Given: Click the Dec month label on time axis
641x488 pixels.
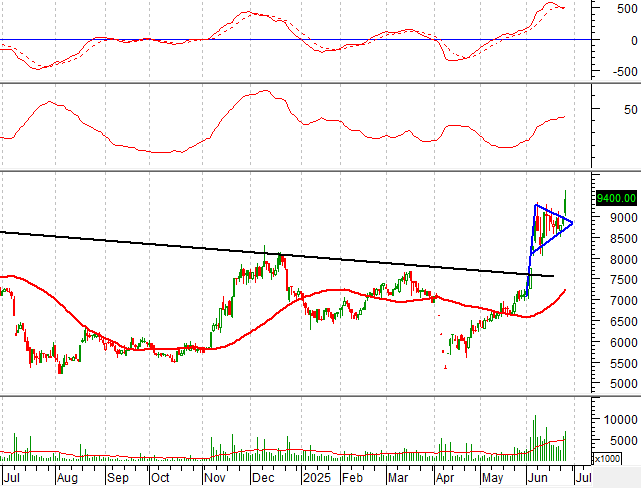Looking at the screenshot, I should pyautogui.click(x=263, y=477).
